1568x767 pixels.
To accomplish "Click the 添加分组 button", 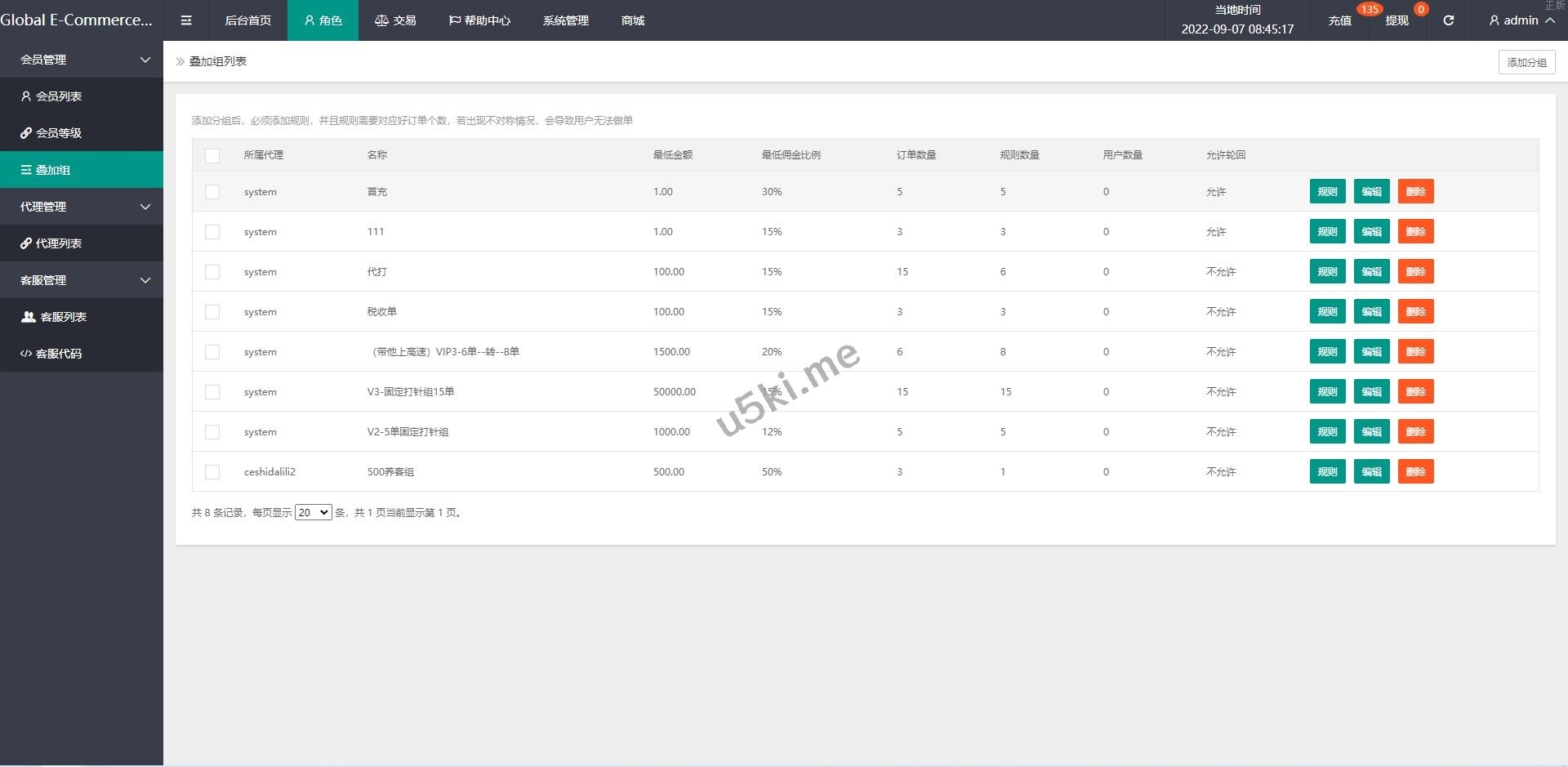I will pyautogui.click(x=1526, y=62).
